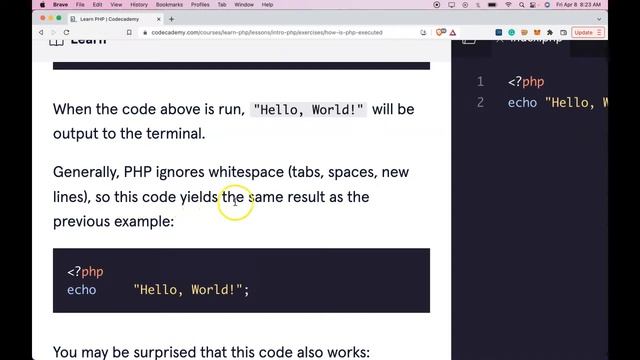Go back to the previous page
The image size is (640, 360).
[41, 32]
